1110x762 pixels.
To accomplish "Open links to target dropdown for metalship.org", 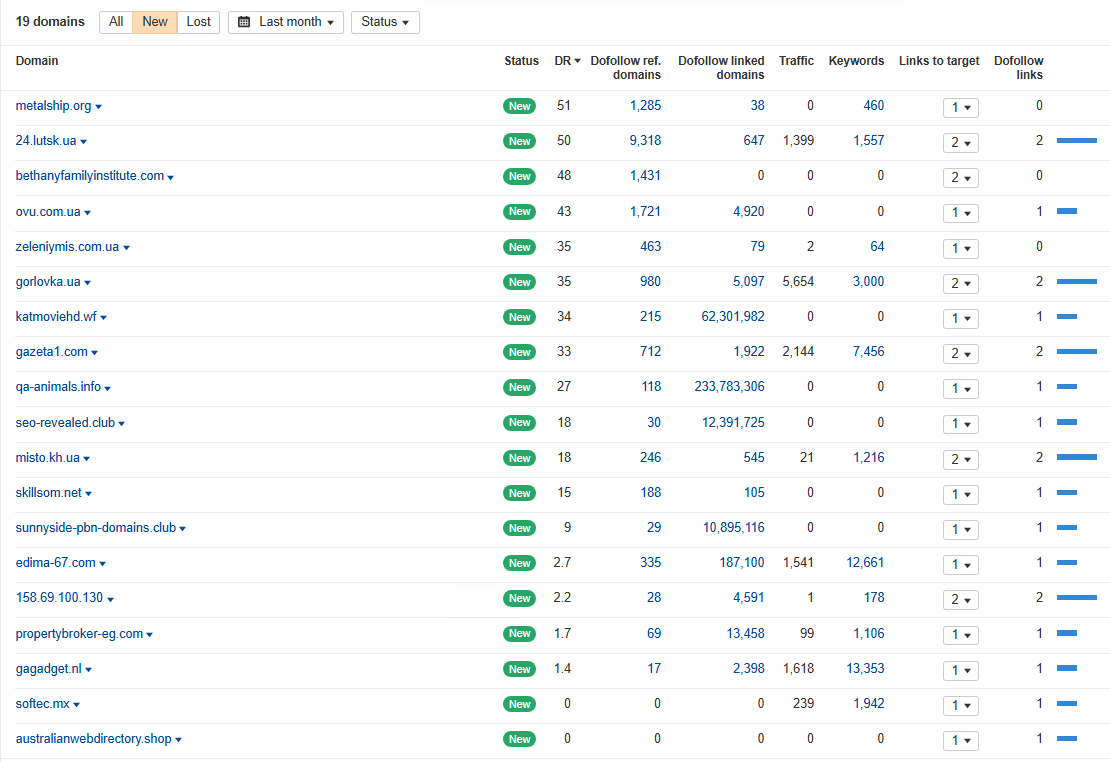I will [961, 108].
